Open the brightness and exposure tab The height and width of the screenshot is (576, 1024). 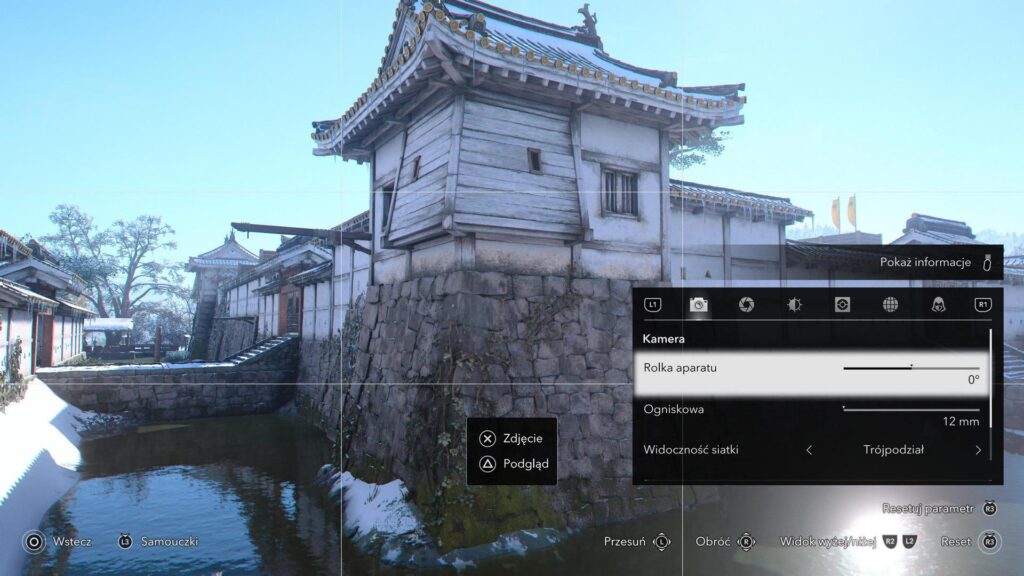tap(794, 305)
